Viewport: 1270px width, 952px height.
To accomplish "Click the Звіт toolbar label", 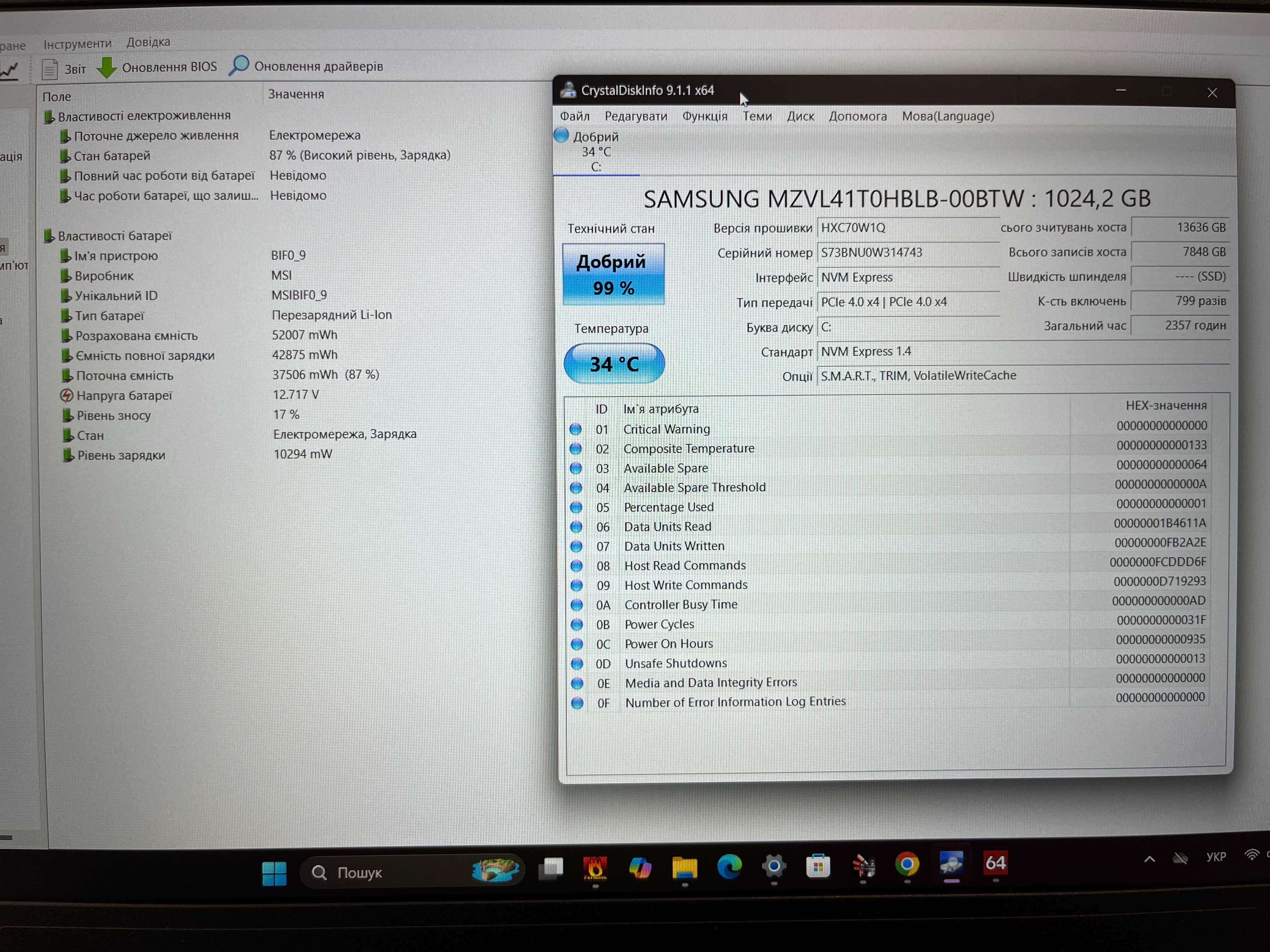I will click(75, 70).
